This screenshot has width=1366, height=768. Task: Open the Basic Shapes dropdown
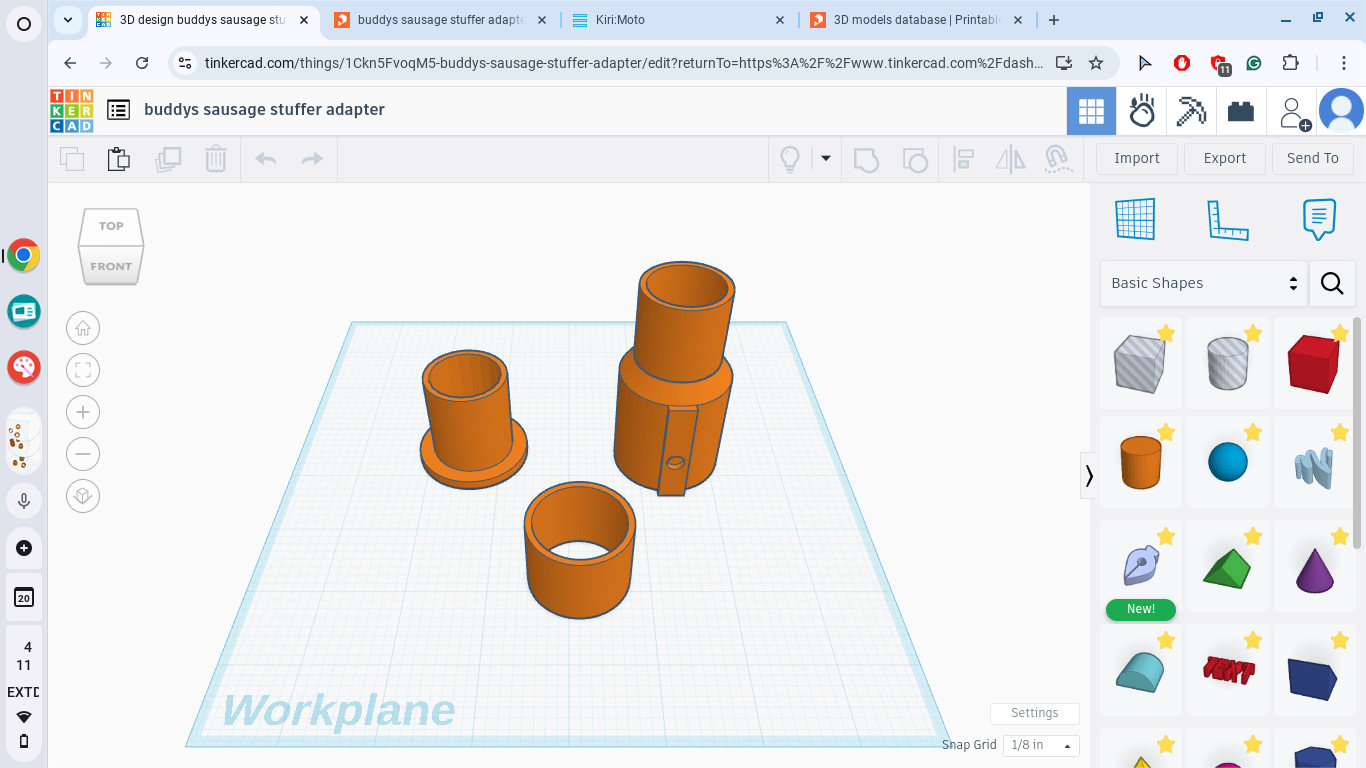(1204, 283)
